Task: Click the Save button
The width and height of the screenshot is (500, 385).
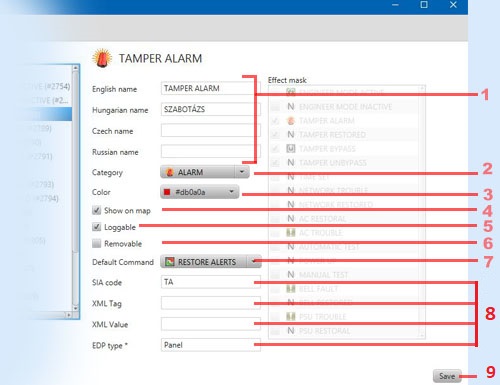Action: (x=447, y=376)
